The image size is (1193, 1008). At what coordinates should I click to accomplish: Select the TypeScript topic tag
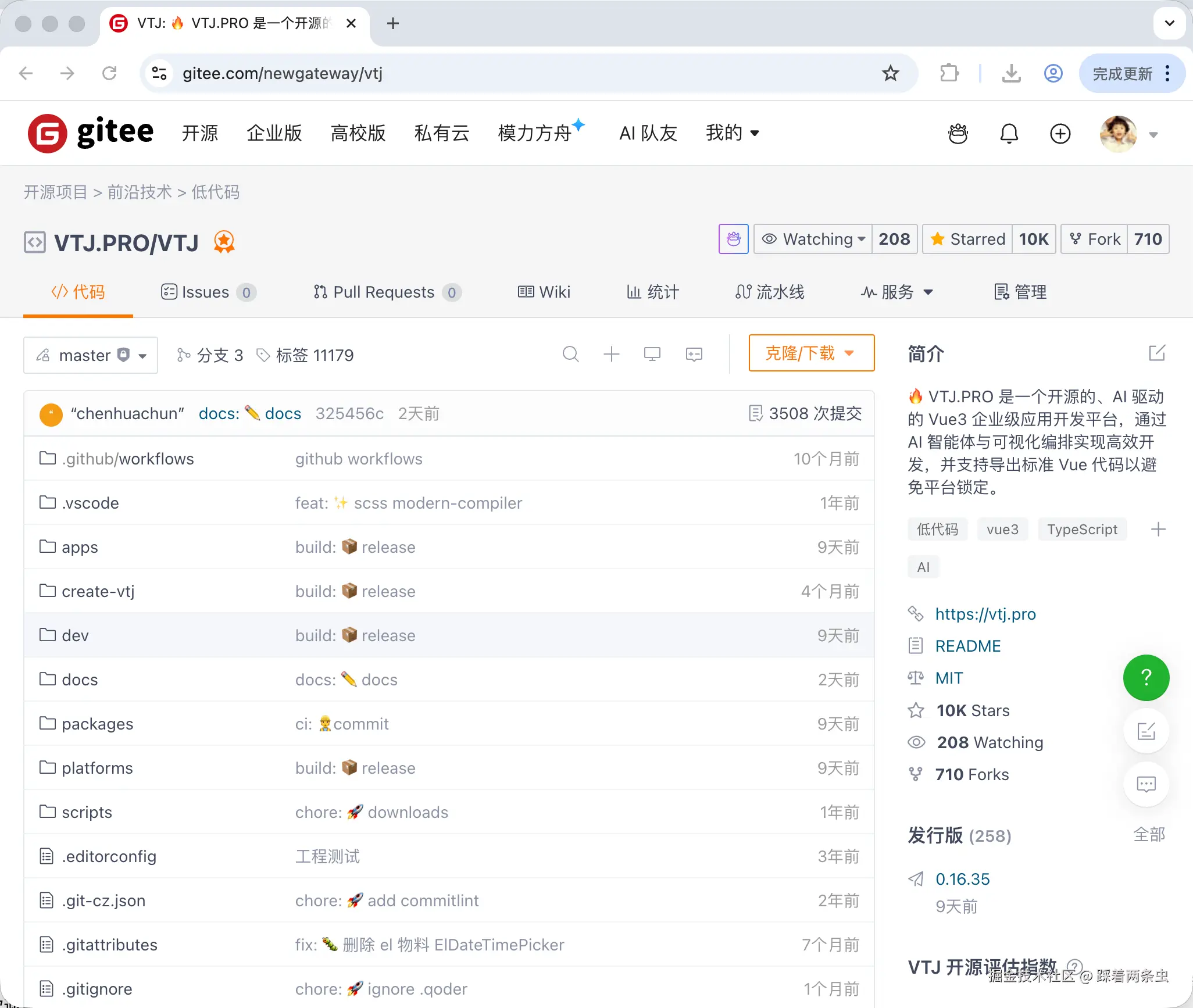click(x=1082, y=529)
